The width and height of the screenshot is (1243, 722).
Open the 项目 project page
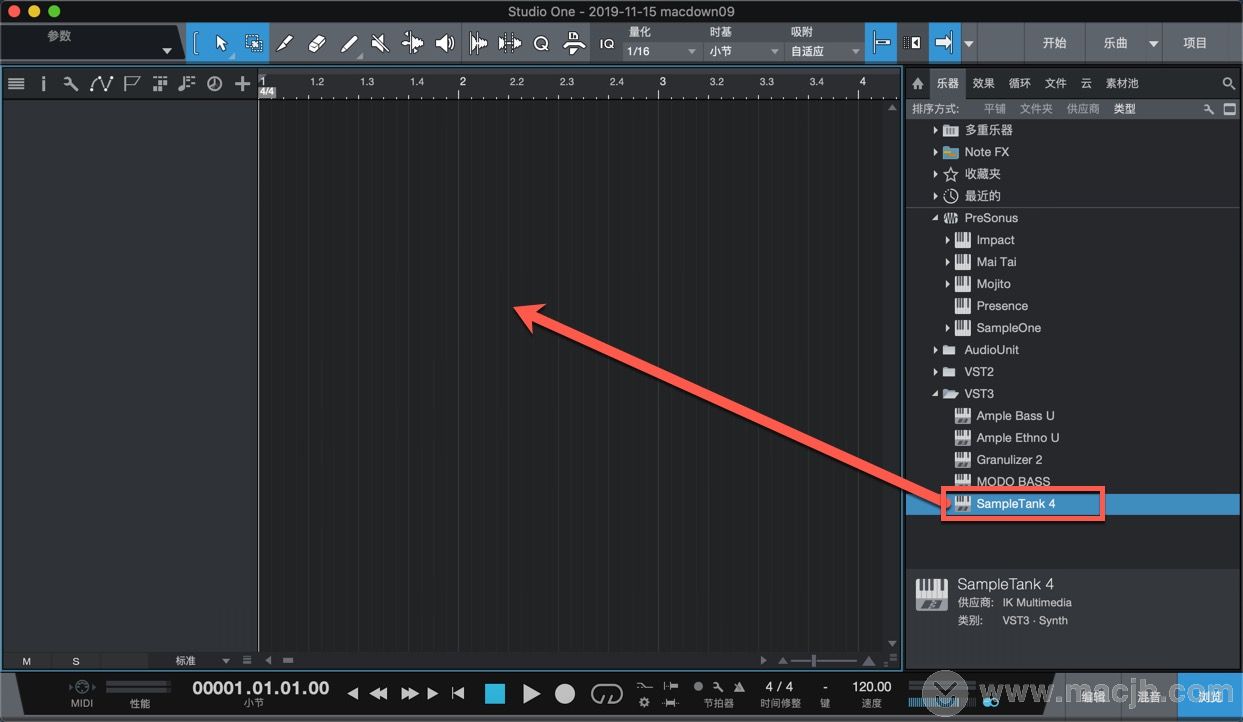click(x=1195, y=44)
